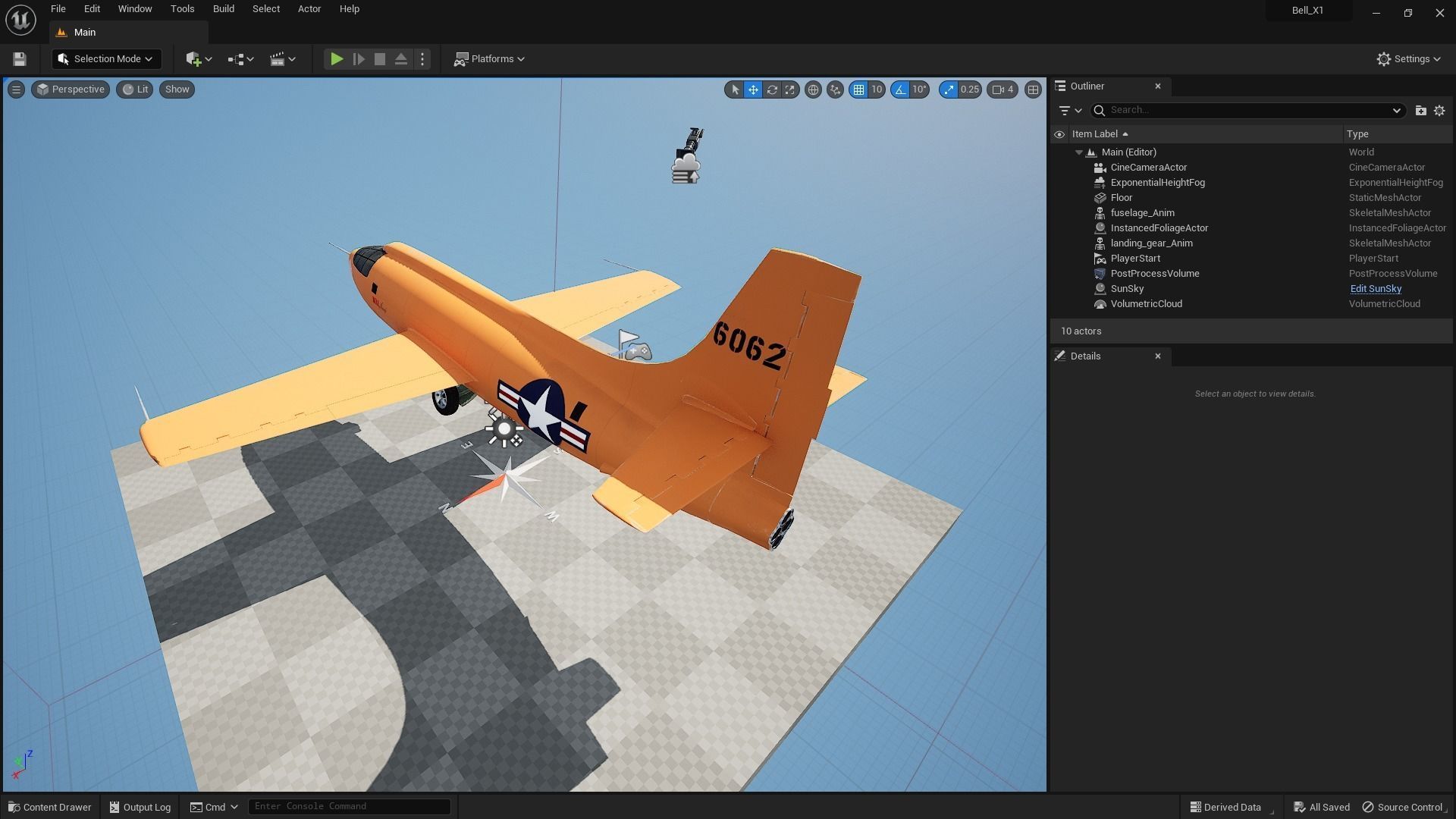This screenshot has width=1456, height=819.
Task: Click the Lit view mode button
Action: pyautogui.click(x=135, y=89)
